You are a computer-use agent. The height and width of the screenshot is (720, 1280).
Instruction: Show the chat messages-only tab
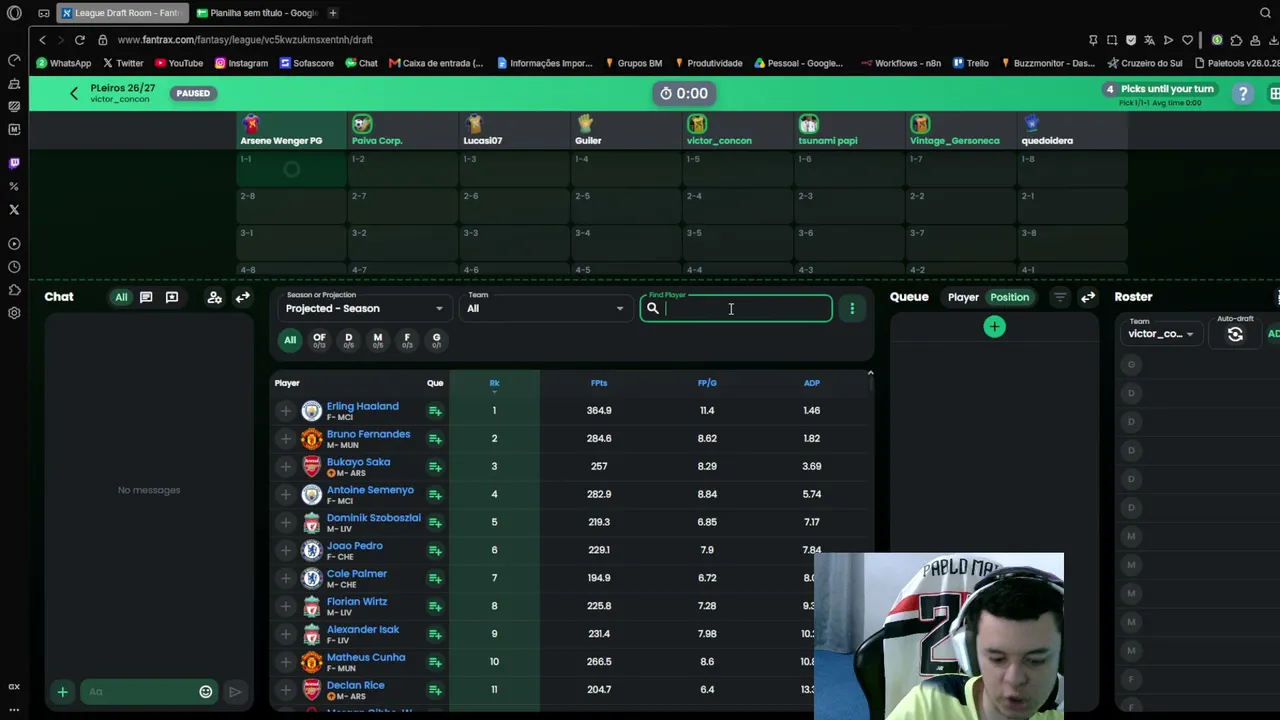coord(146,297)
